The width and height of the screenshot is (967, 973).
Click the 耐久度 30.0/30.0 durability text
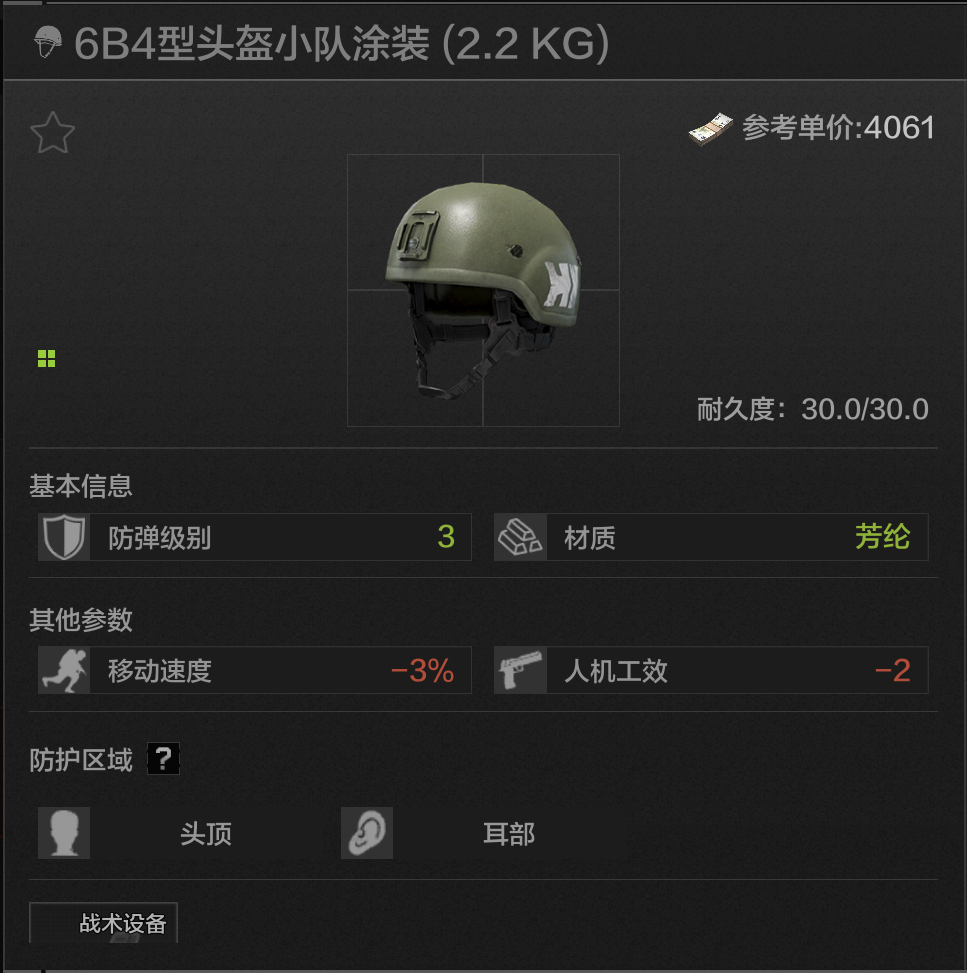tap(812, 410)
